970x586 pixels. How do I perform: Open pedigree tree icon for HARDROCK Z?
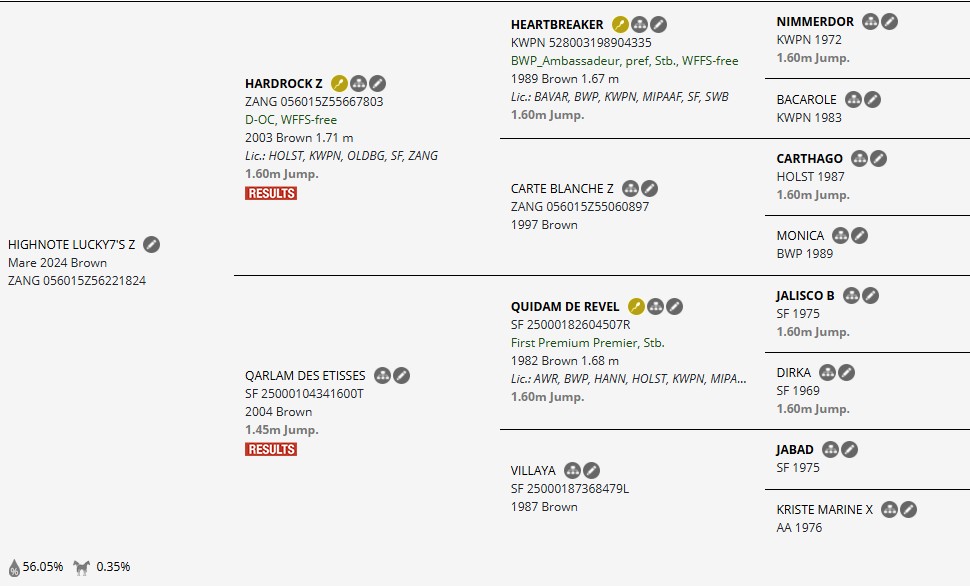click(x=358, y=83)
